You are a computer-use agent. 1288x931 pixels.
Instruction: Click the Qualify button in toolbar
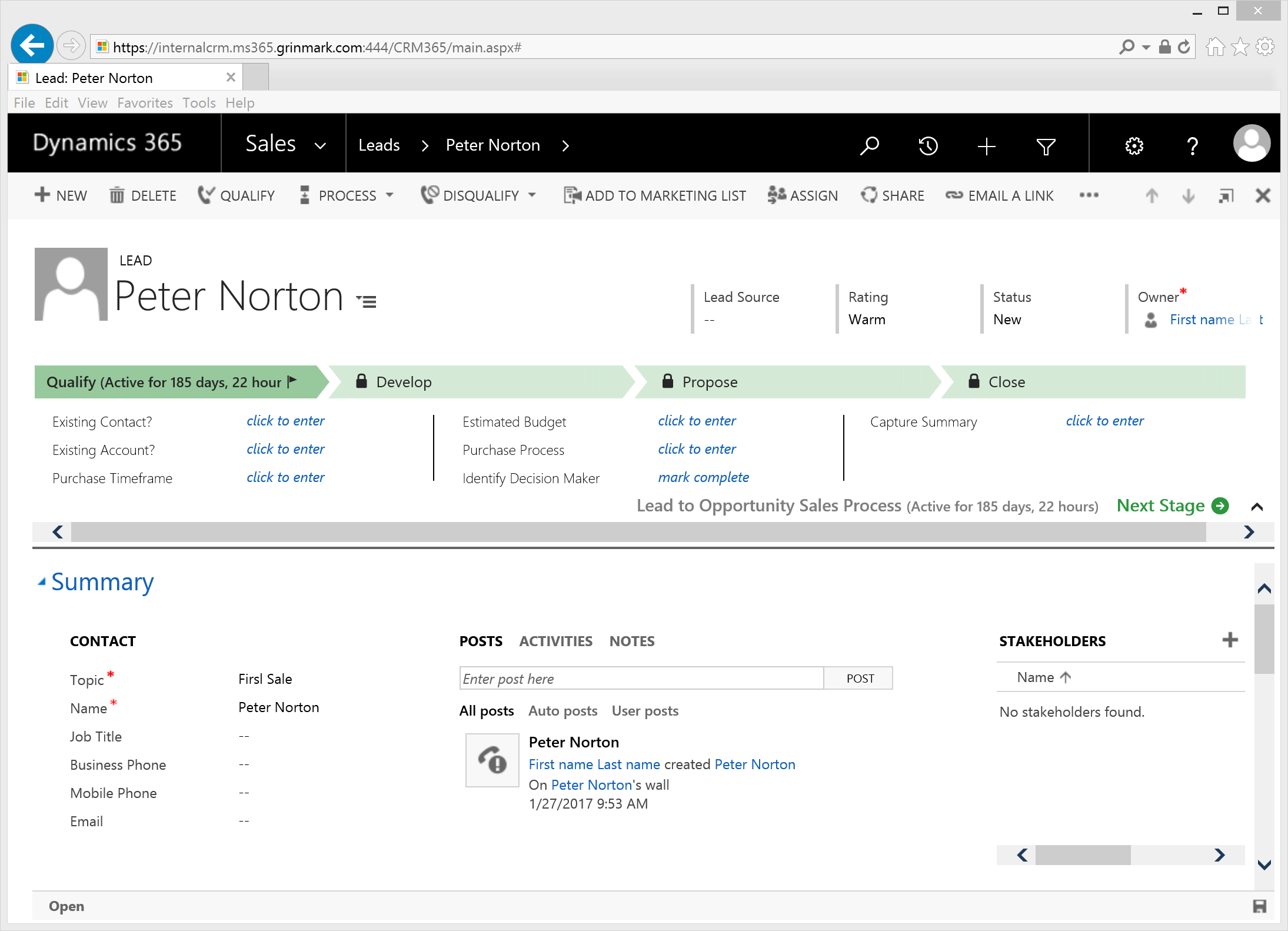point(234,195)
